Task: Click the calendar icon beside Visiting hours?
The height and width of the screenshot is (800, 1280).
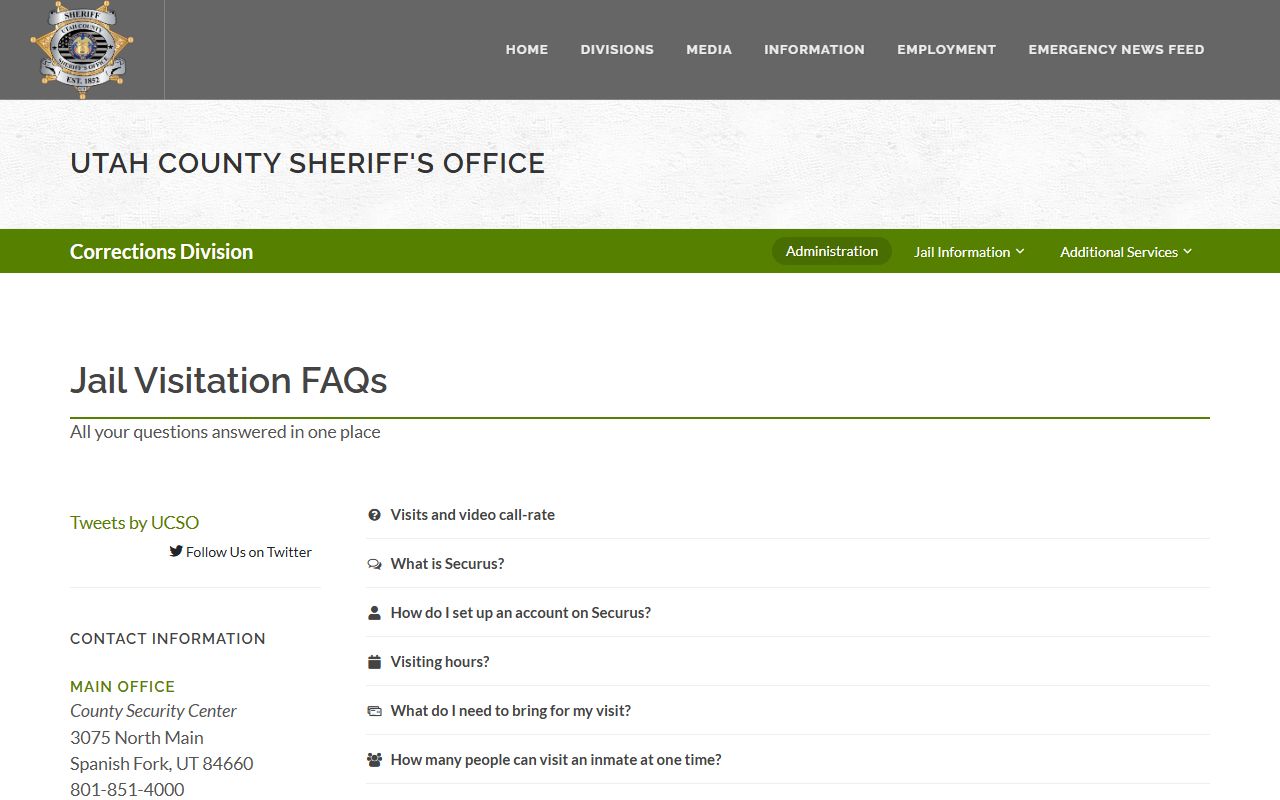Action: (375, 662)
